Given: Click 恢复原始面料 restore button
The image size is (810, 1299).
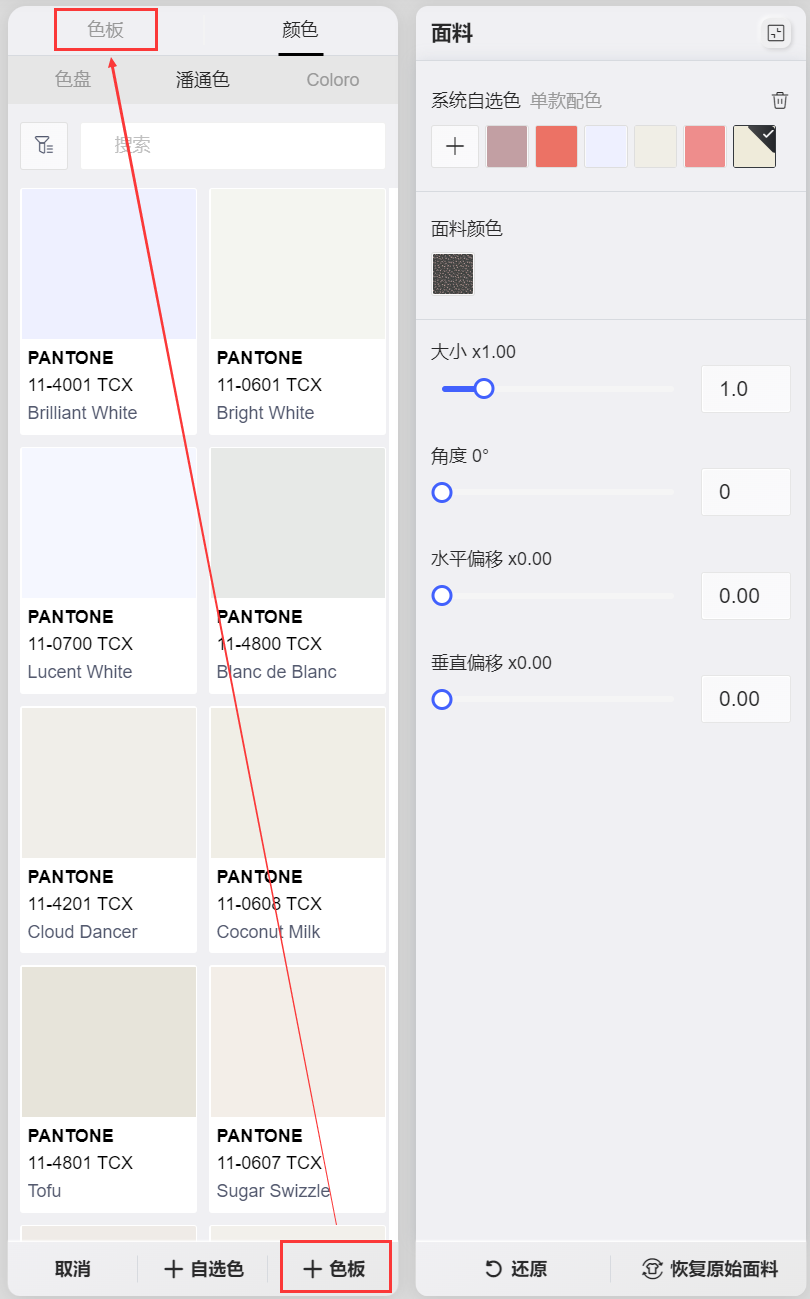Looking at the screenshot, I should pyautogui.click(x=709, y=1269).
